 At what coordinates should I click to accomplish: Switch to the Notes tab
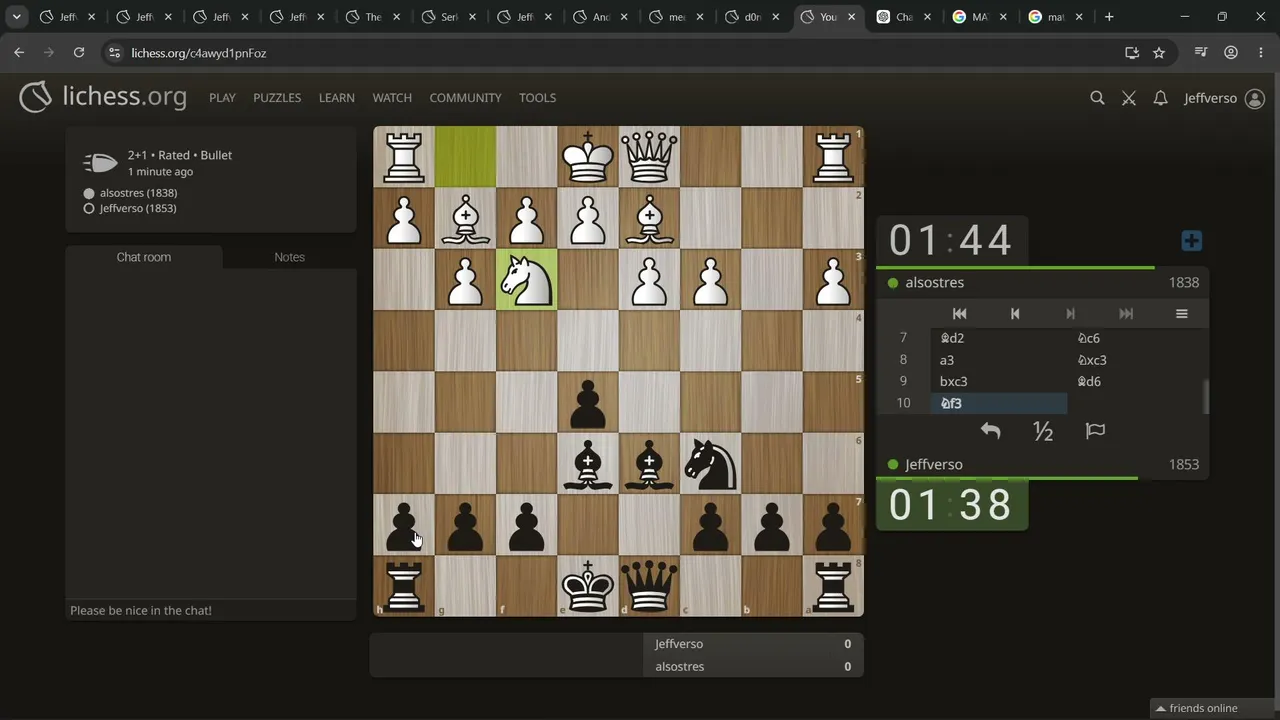click(x=289, y=257)
